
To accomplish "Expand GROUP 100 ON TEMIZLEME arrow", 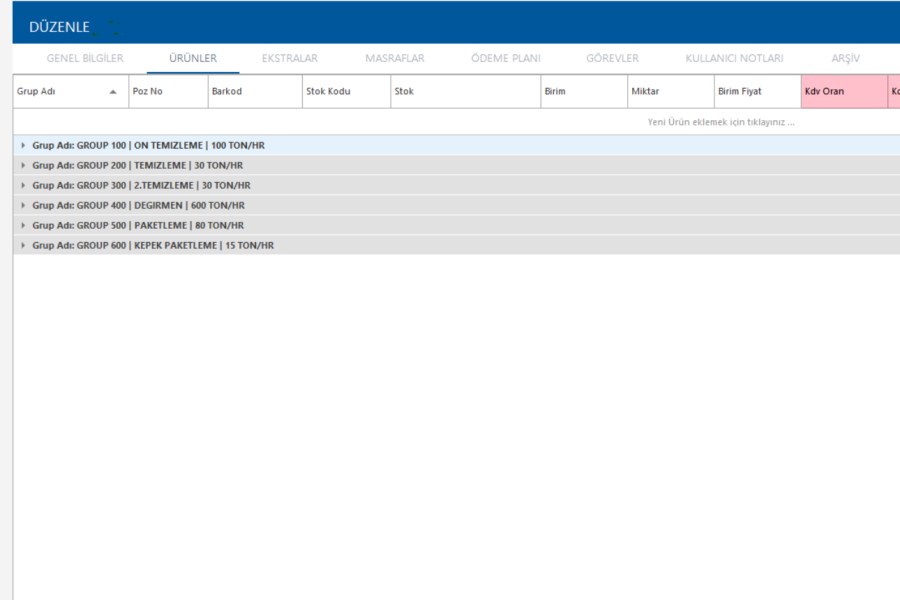I will (23, 145).
